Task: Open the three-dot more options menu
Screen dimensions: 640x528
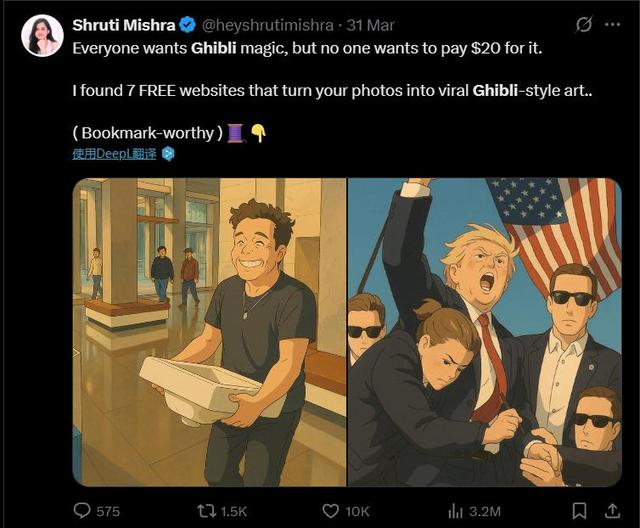Action: click(x=612, y=24)
